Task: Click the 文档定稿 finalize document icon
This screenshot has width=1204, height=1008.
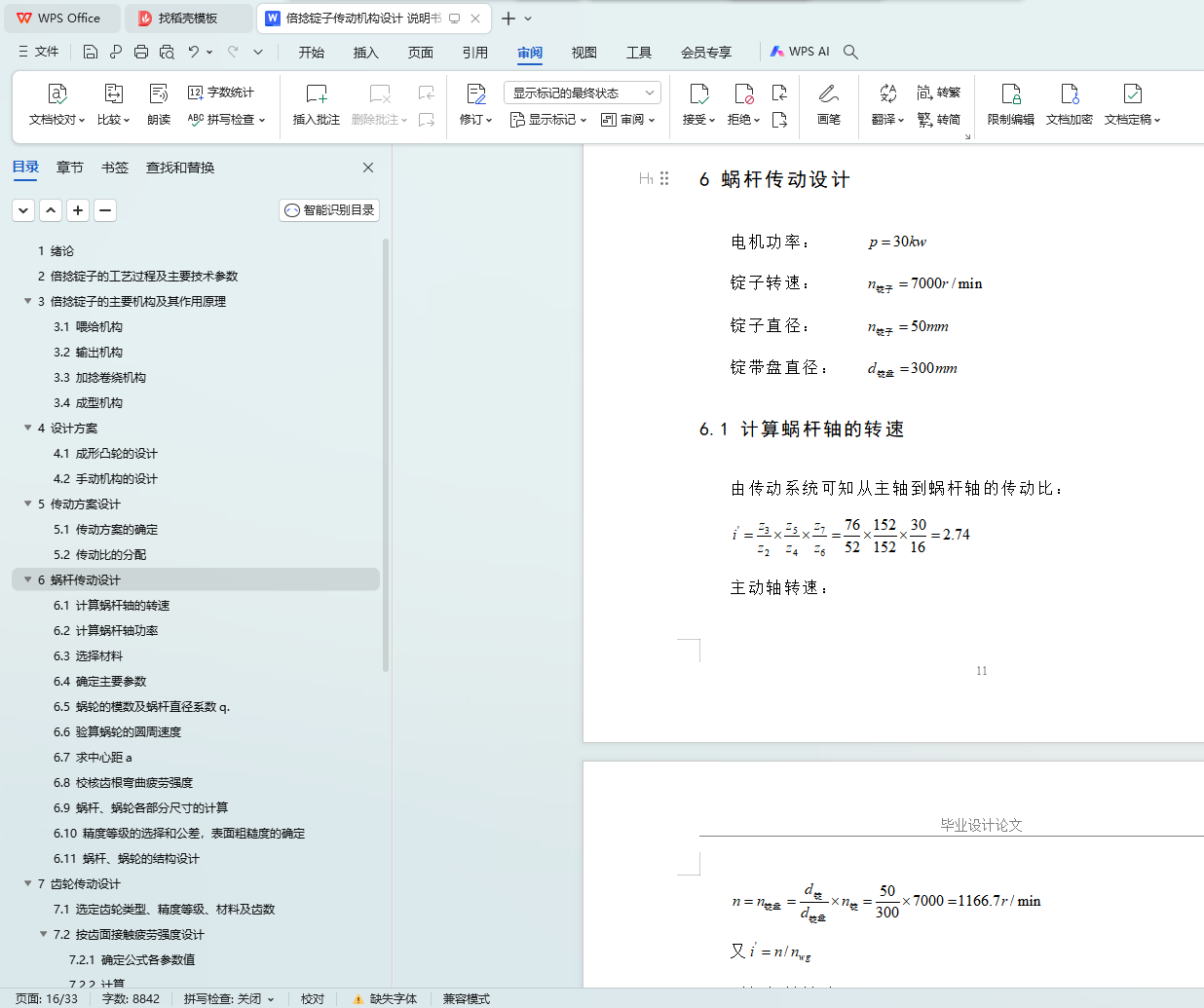Action: (x=1133, y=94)
